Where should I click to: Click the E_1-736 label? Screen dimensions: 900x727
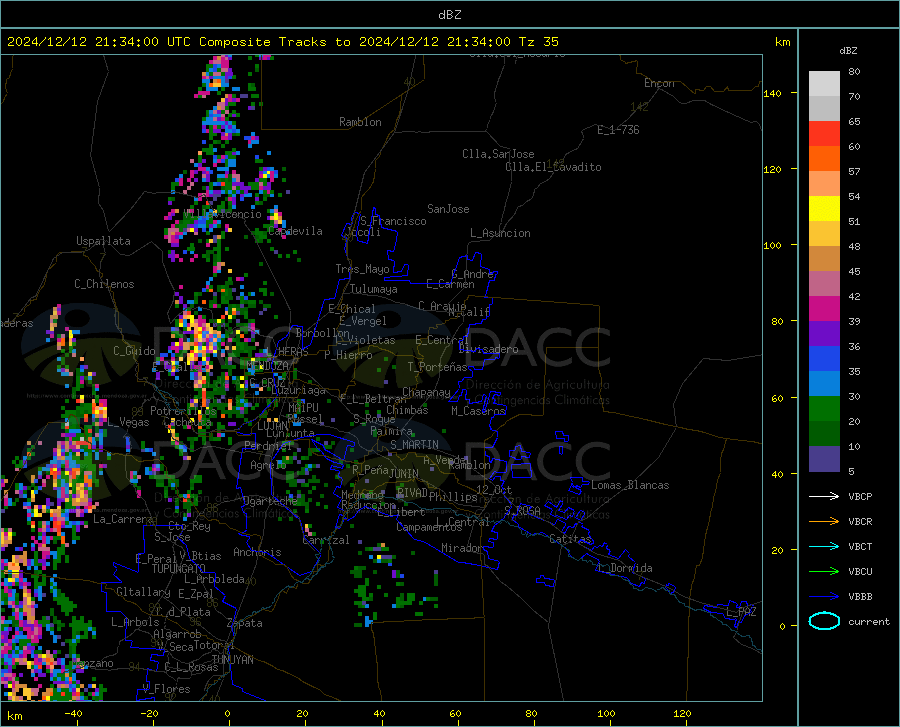618,130
